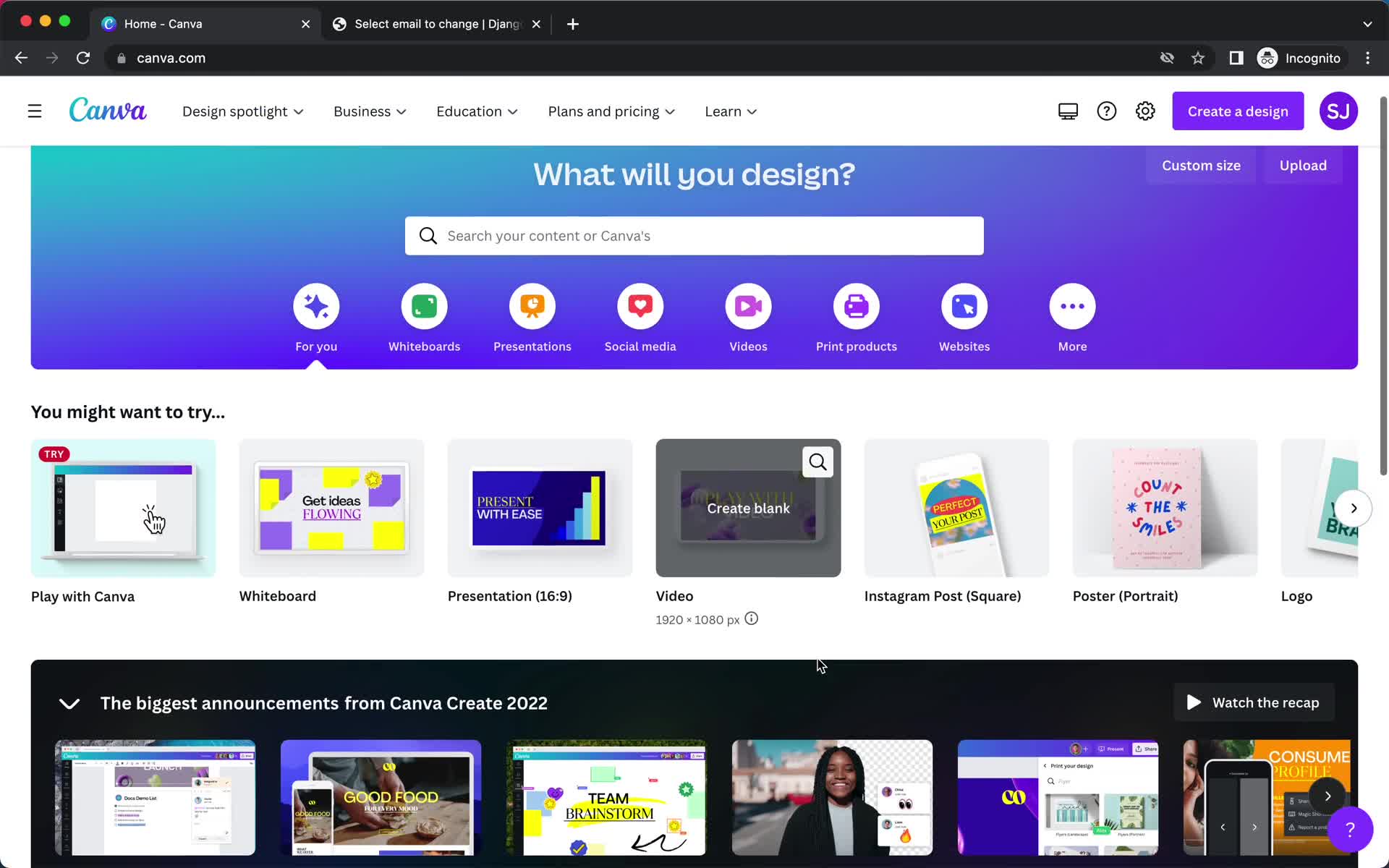Viewport: 1389px width, 868px height.
Task: Click the tracking protection eye icon in address bar
Action: point(1167,58)
